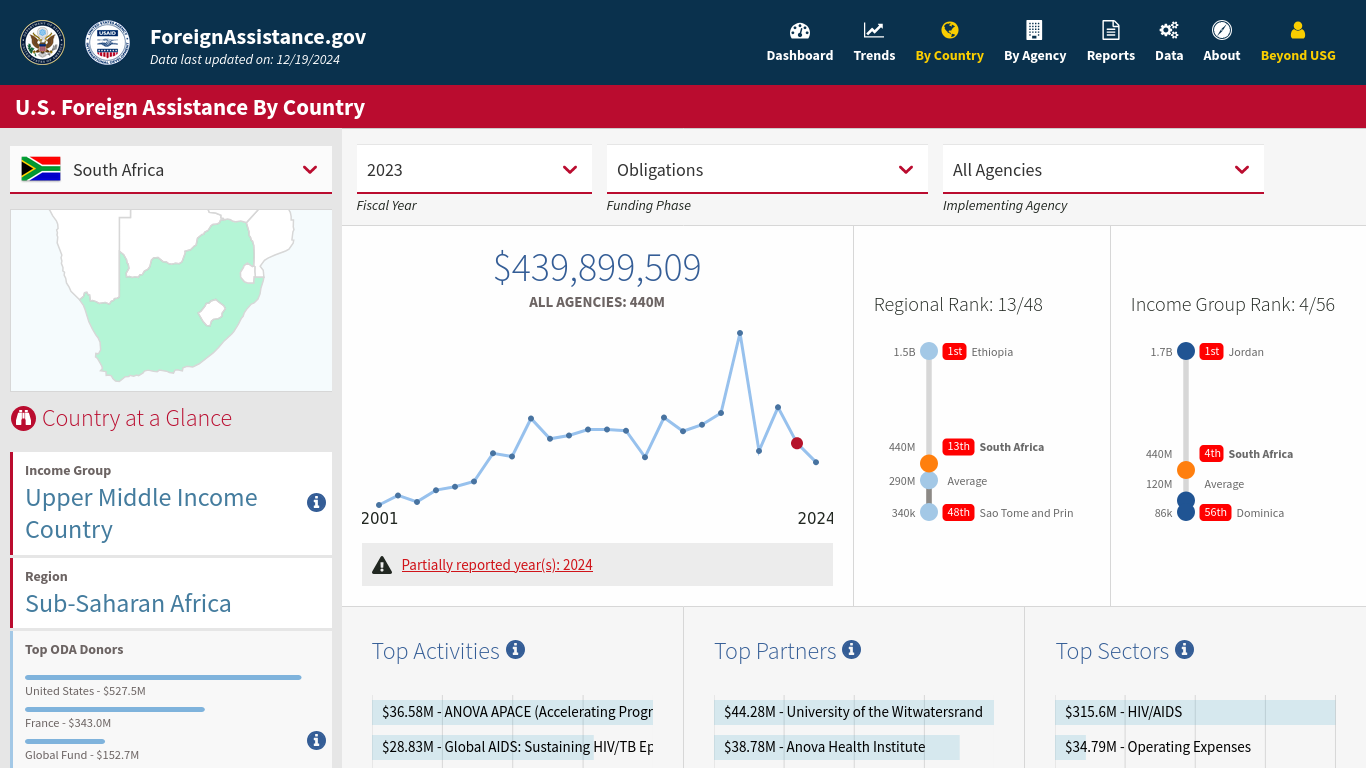This screenshot has width=1366, height=768.
Task: Click the Ethiopia 1st rank dot
Action: [929, 351]
